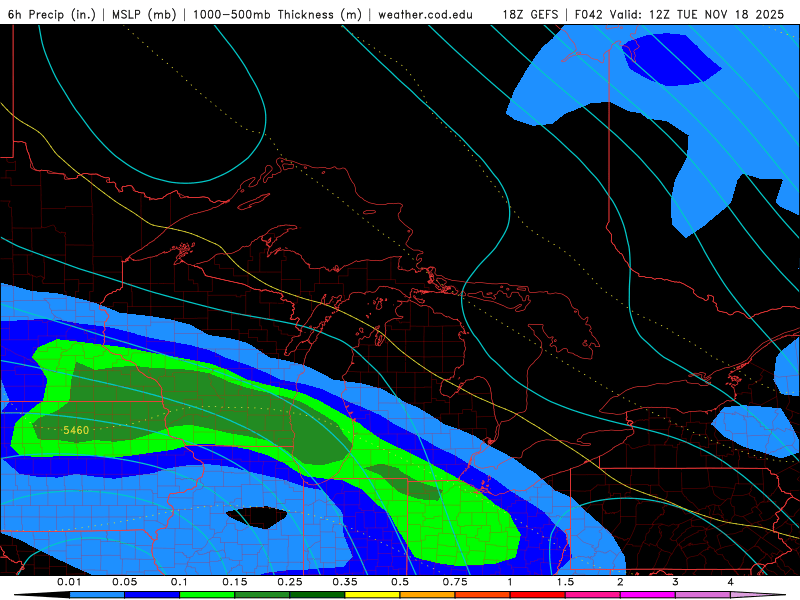Screen dimensions: 800x600
Task: Select the 0.01 legend value
Action: point(69,582)
